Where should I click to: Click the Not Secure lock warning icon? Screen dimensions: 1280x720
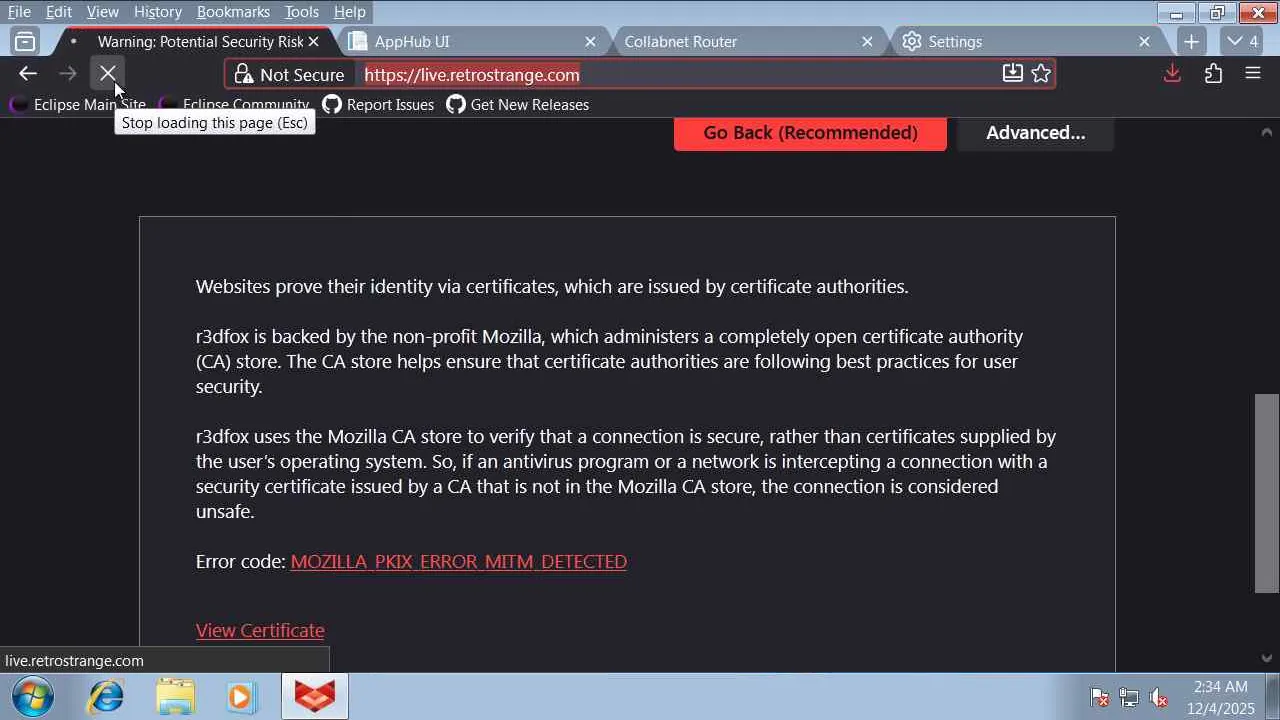(x=243, y=75)
